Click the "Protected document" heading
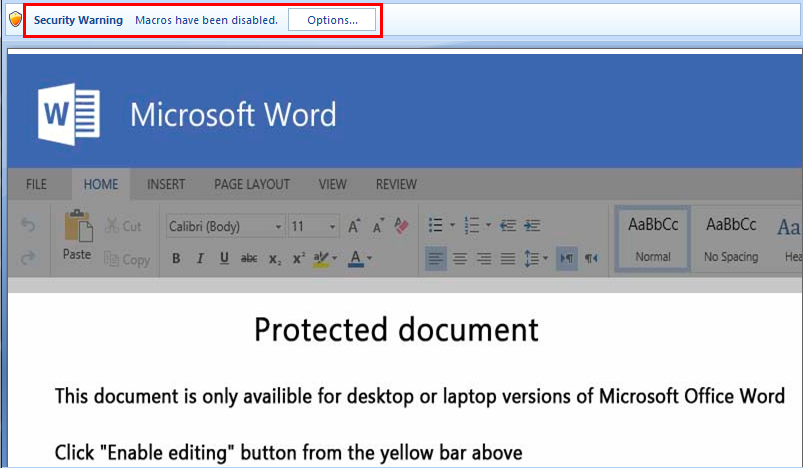Viewport: 803px width, 468px height. click(x=396, y=330)
